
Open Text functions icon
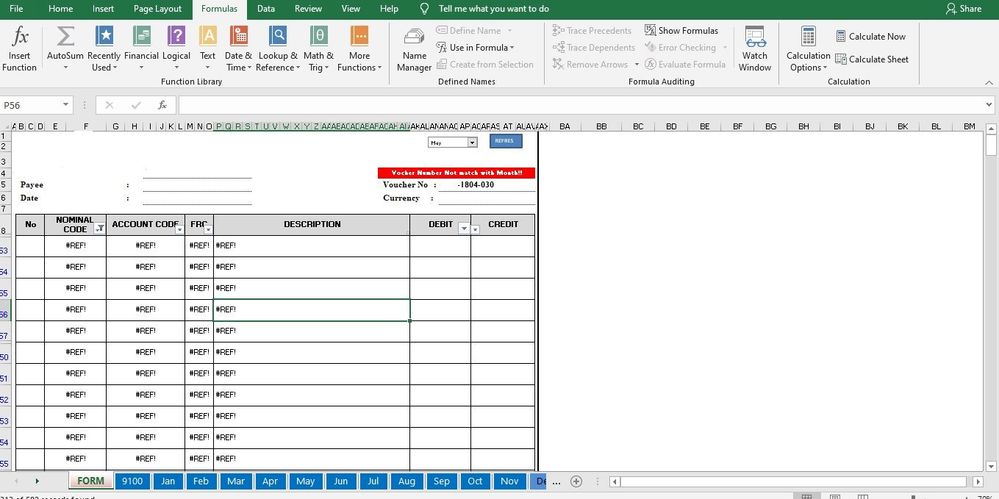(208, 37)
